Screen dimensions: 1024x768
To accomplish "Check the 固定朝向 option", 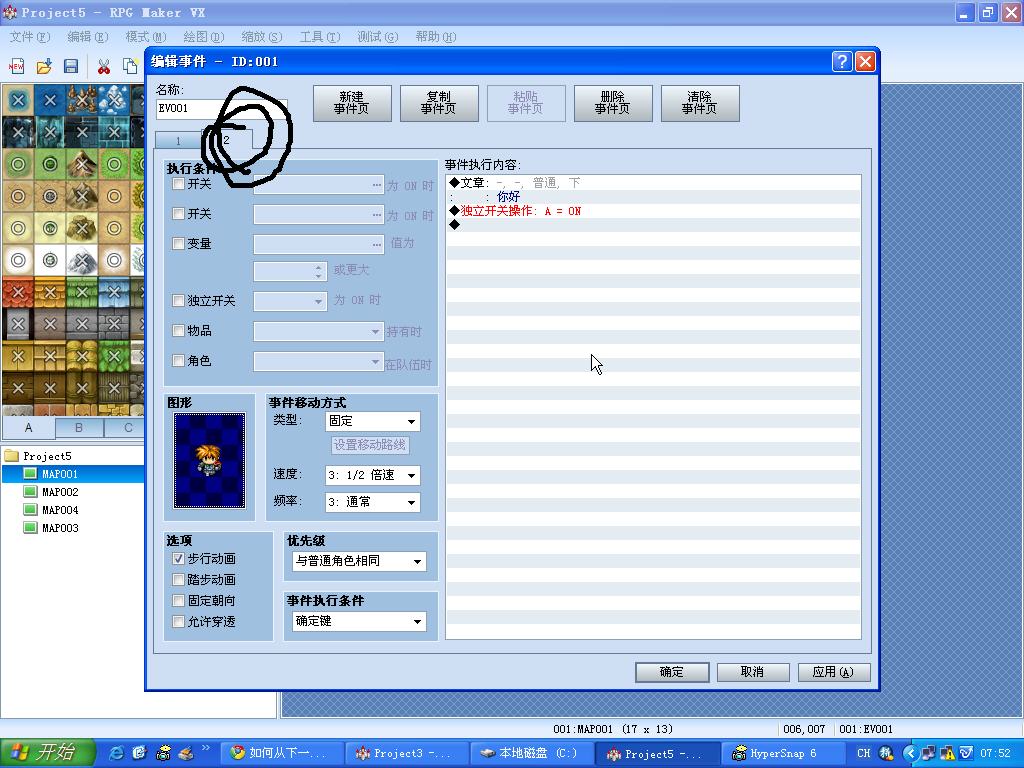I will pos(178,600).
